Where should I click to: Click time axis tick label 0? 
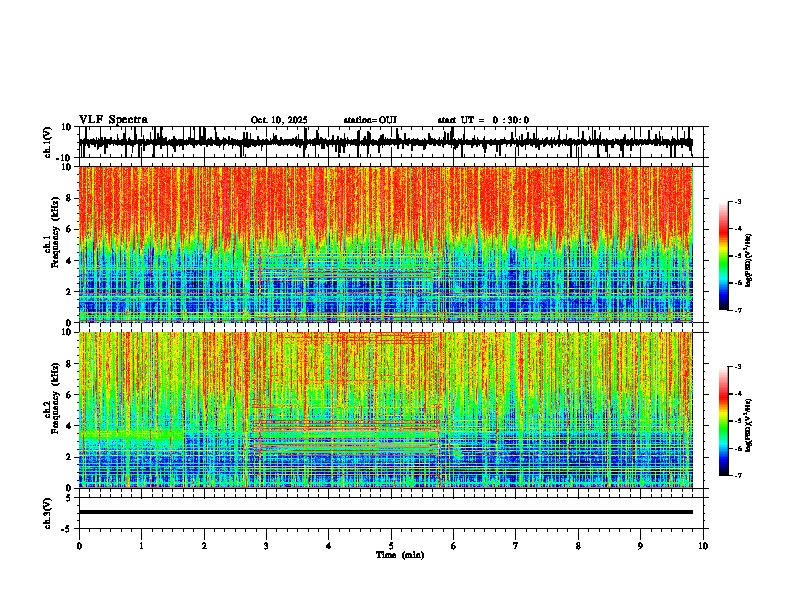(x=79, y=546)
